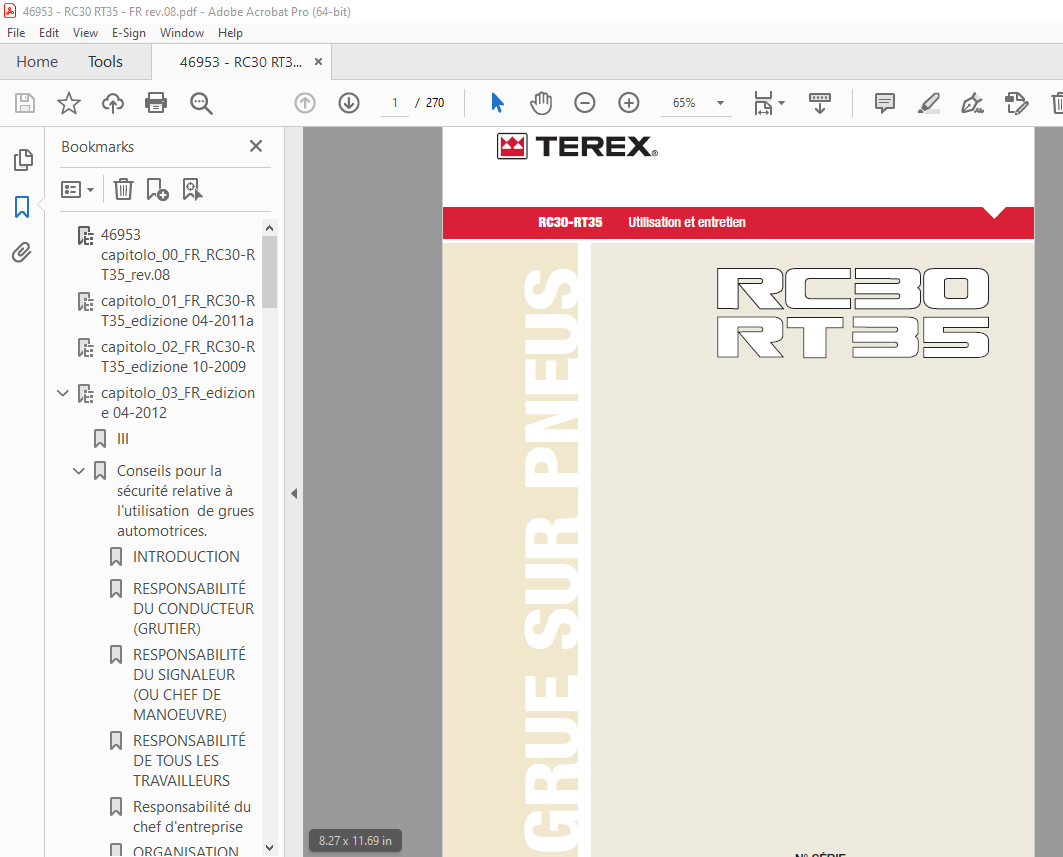Click the 65% zoom value field
The width and height of the screenshot is (1063, 857).
pos(685,103)
